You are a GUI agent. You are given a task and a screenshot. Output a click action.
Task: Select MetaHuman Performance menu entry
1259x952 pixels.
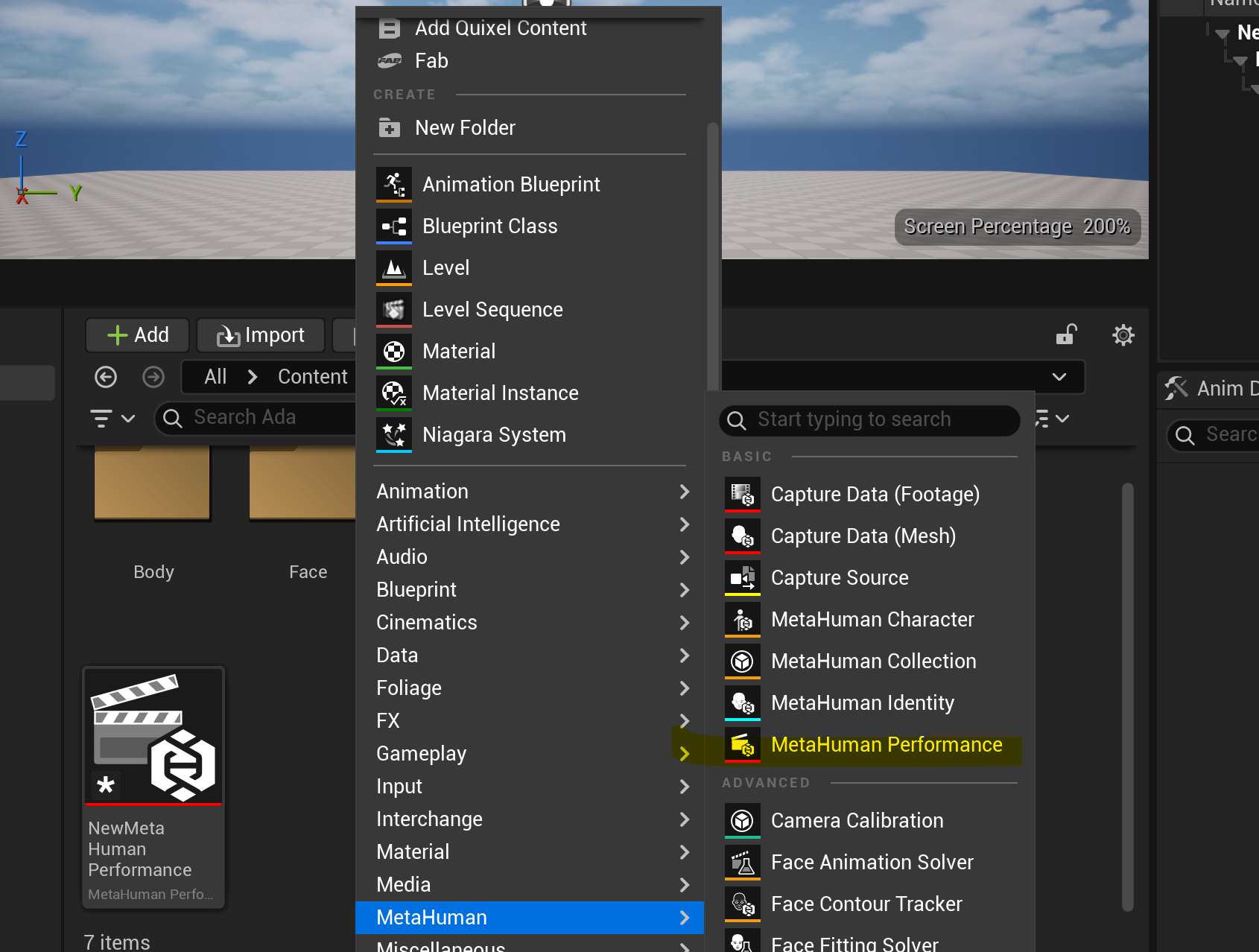(869, 745)
